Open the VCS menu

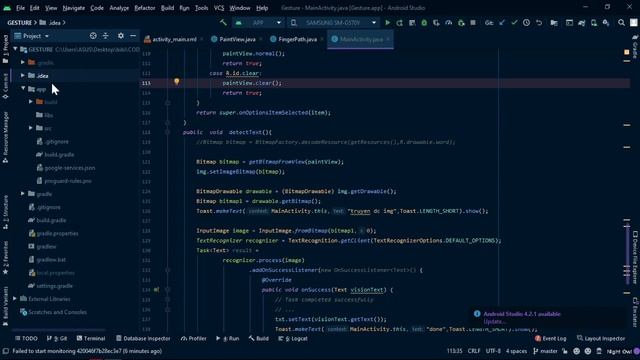[x=219, y=8]
